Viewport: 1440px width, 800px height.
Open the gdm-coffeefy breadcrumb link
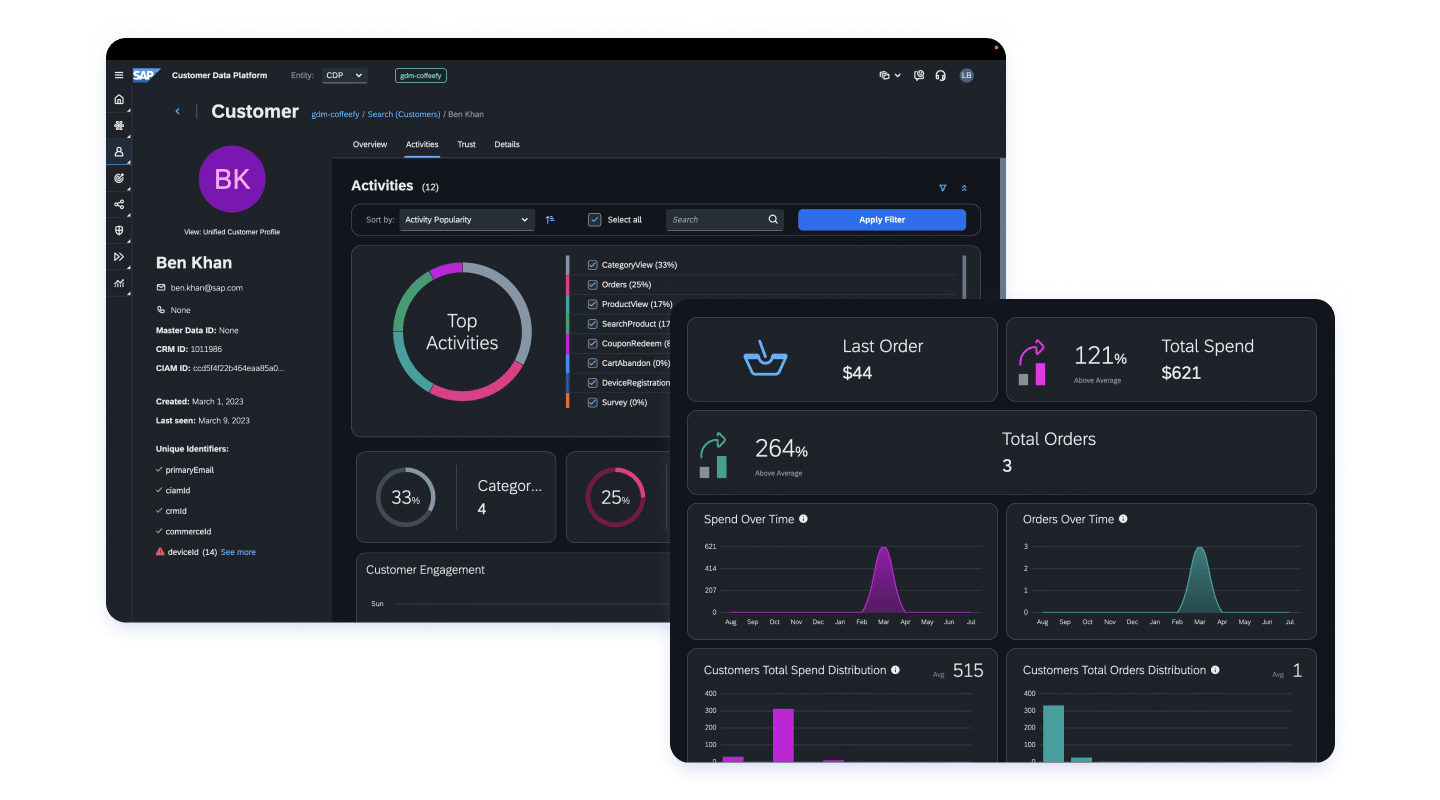tap(335, 114)
